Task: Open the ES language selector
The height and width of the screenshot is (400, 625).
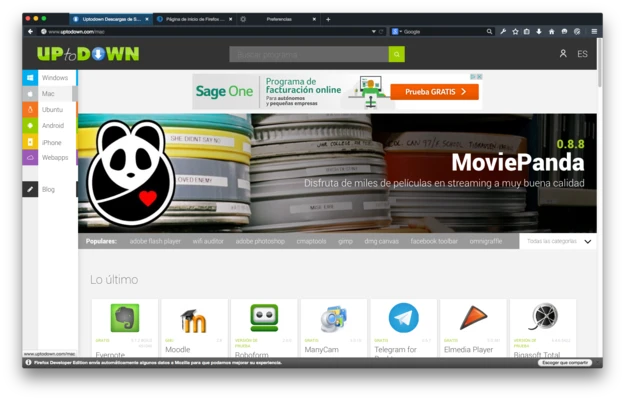Action: (x=582, y=54)
